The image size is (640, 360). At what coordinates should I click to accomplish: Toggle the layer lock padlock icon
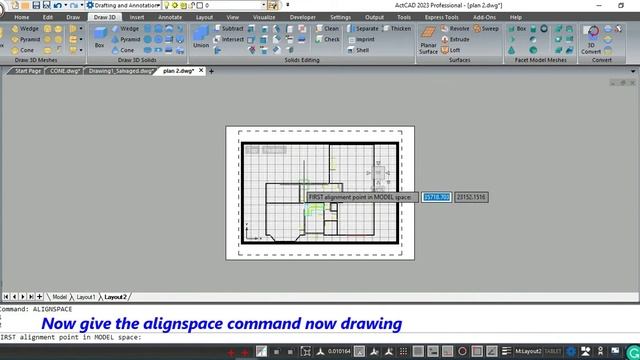tap(191, 5)
